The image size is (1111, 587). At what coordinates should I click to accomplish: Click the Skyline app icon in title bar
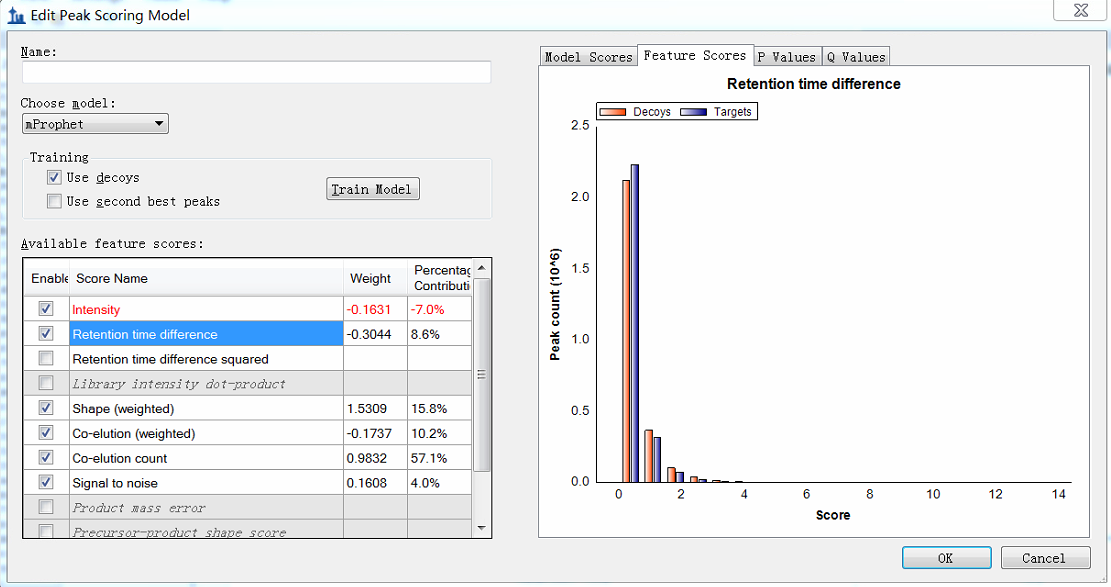pos(16,15)
